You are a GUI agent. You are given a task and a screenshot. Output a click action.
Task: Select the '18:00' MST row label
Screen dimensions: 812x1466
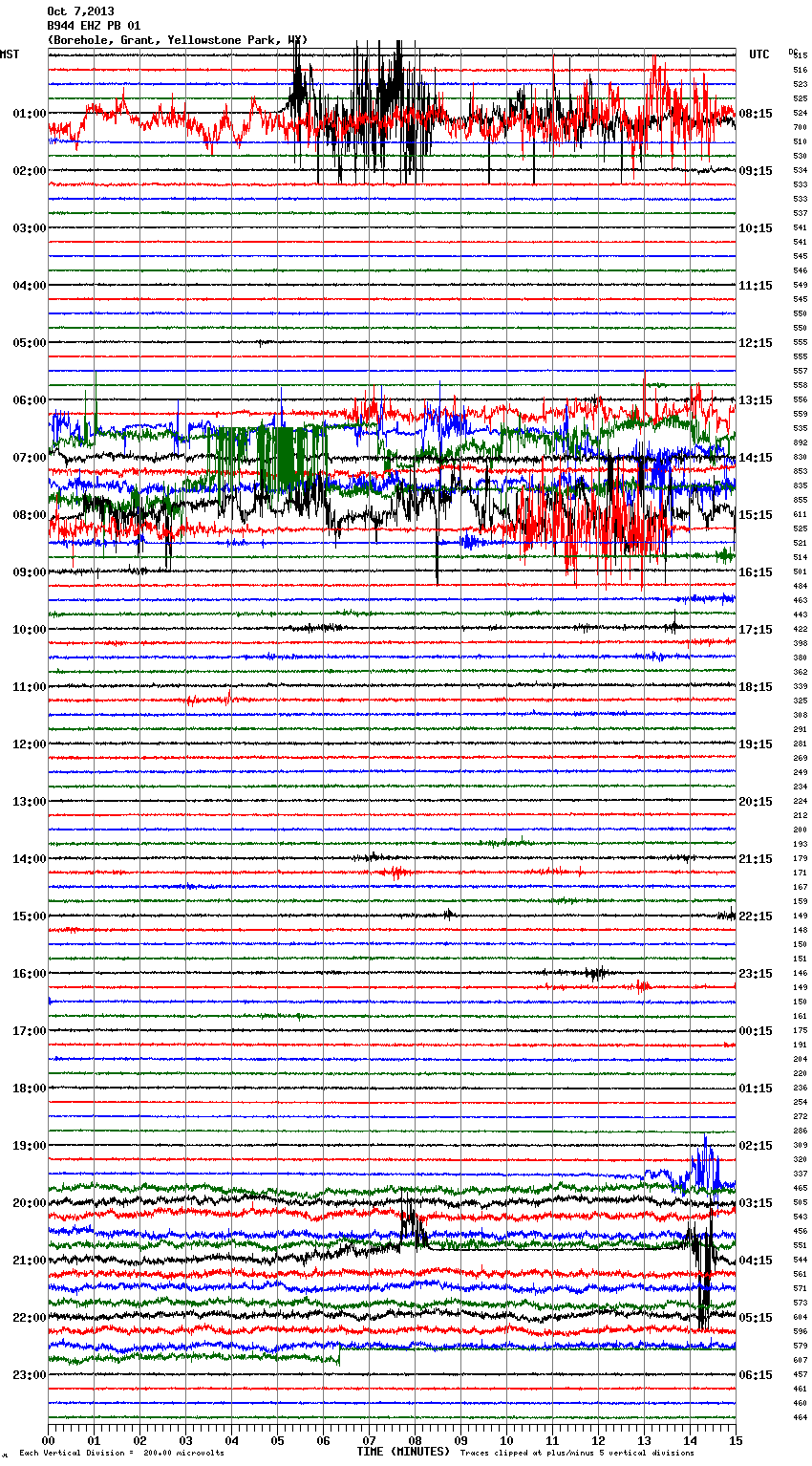click(29, 1089)
